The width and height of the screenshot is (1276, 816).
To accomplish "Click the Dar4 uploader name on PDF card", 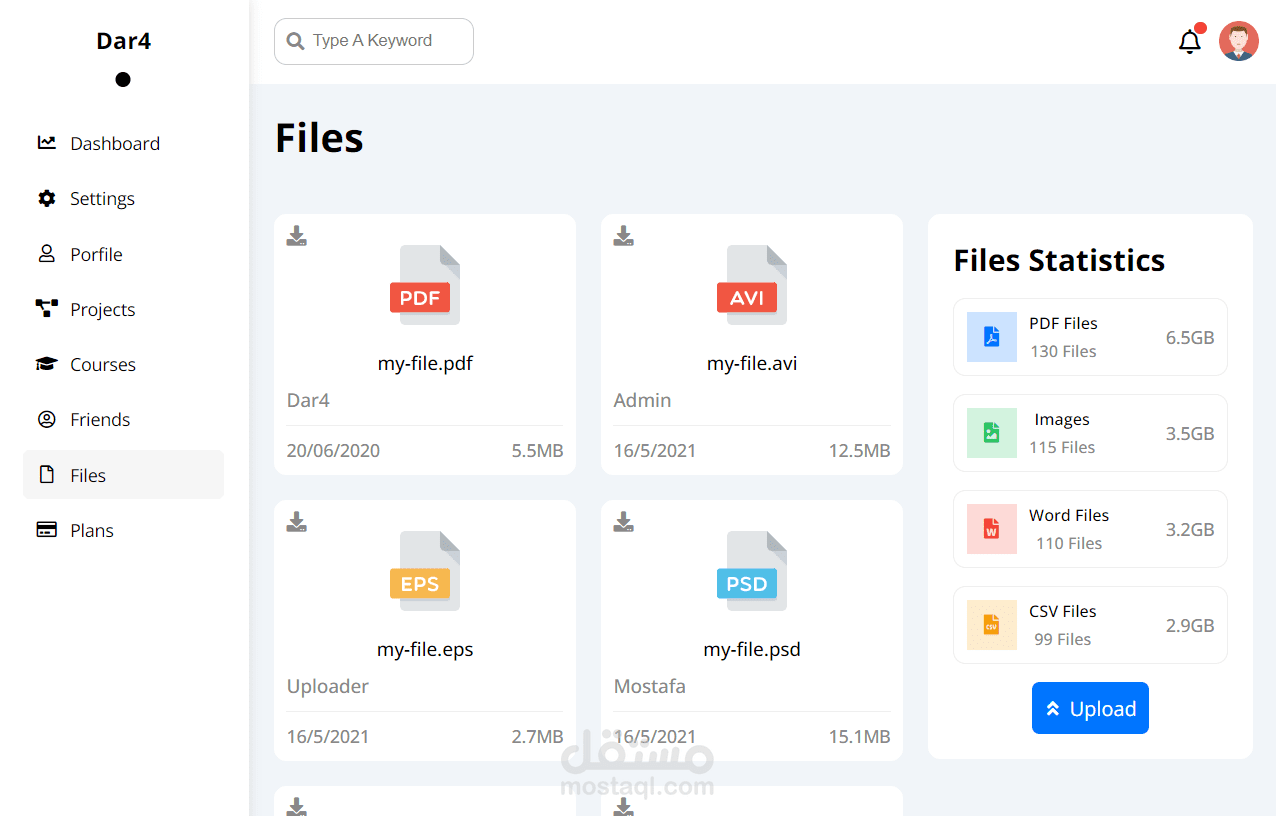I will [308, 400].
